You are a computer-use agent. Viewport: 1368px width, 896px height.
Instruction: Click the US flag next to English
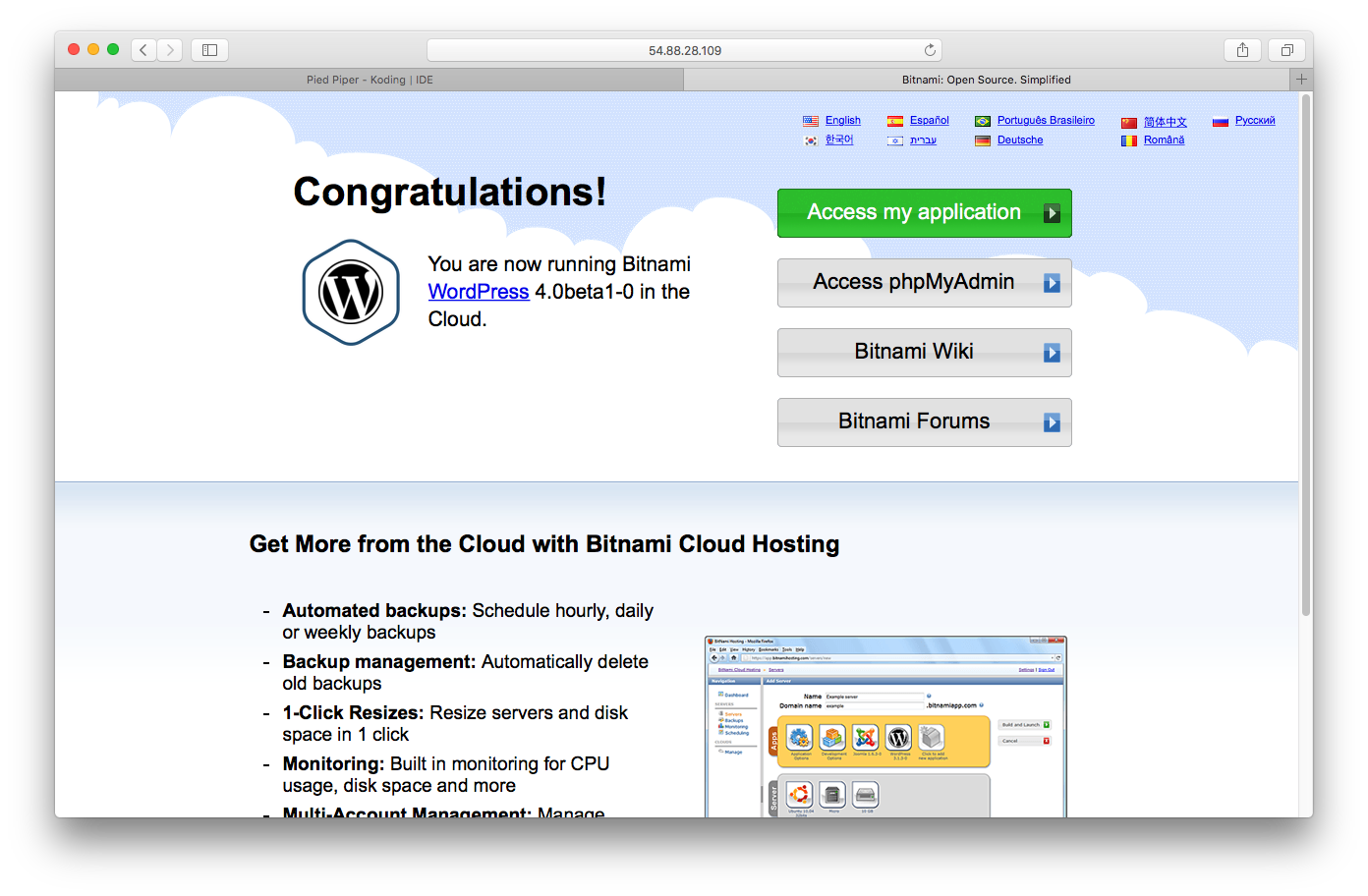pyautogui.click(x=811, y=121)
